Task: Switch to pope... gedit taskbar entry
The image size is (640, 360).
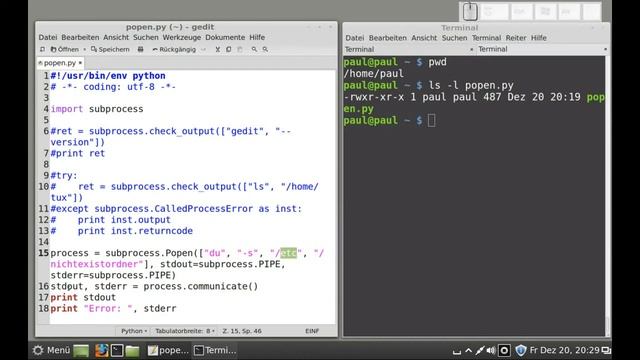Action: [168, 351]
